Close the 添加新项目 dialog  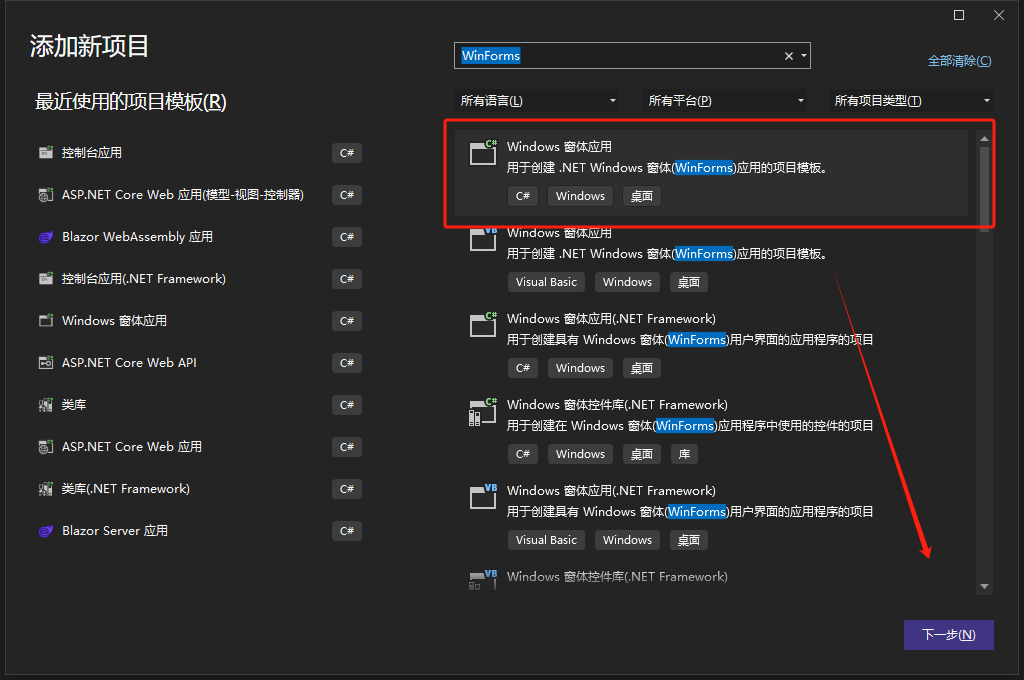999,15
